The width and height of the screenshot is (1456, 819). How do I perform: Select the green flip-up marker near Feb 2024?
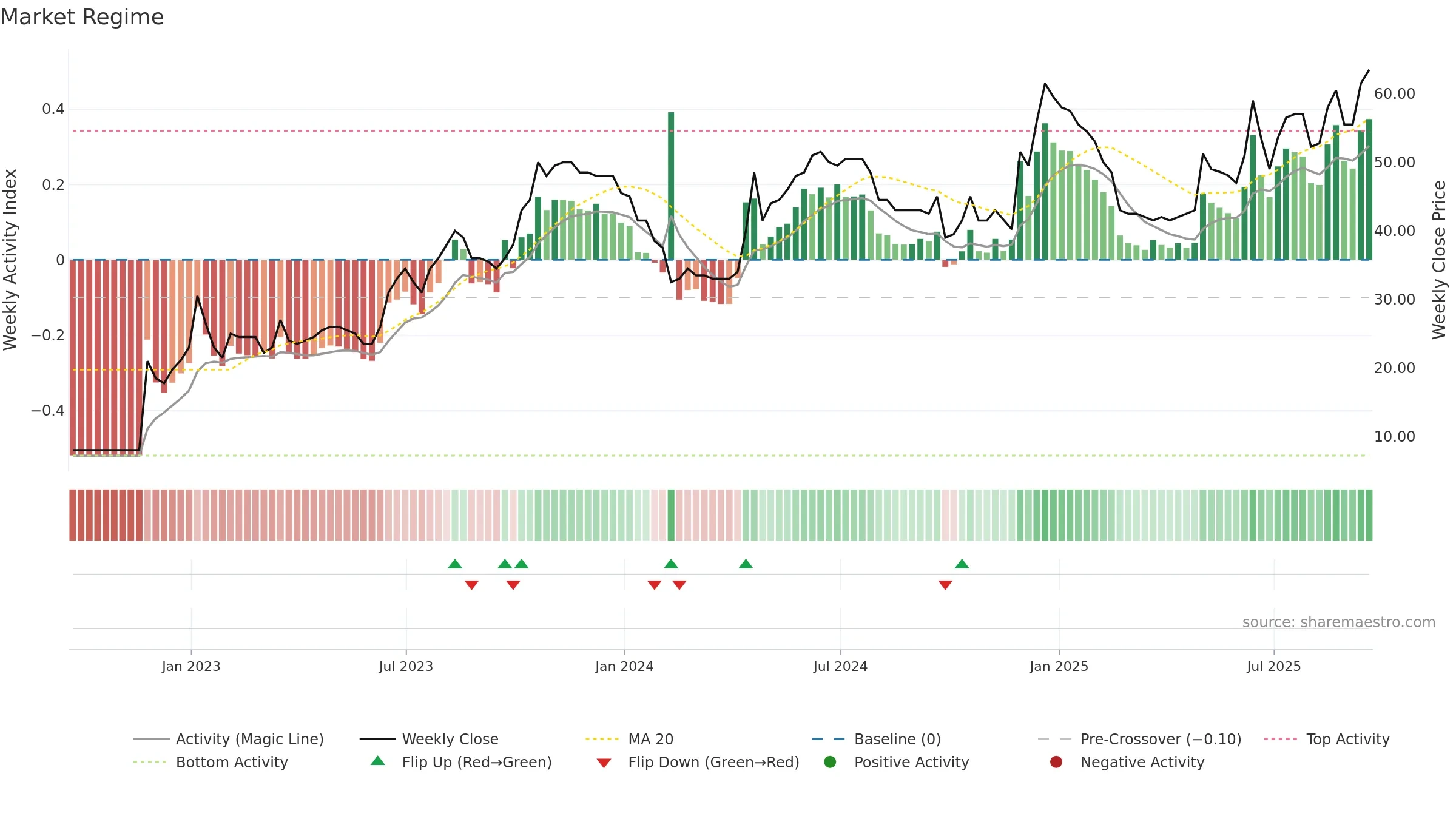(671, 564)
